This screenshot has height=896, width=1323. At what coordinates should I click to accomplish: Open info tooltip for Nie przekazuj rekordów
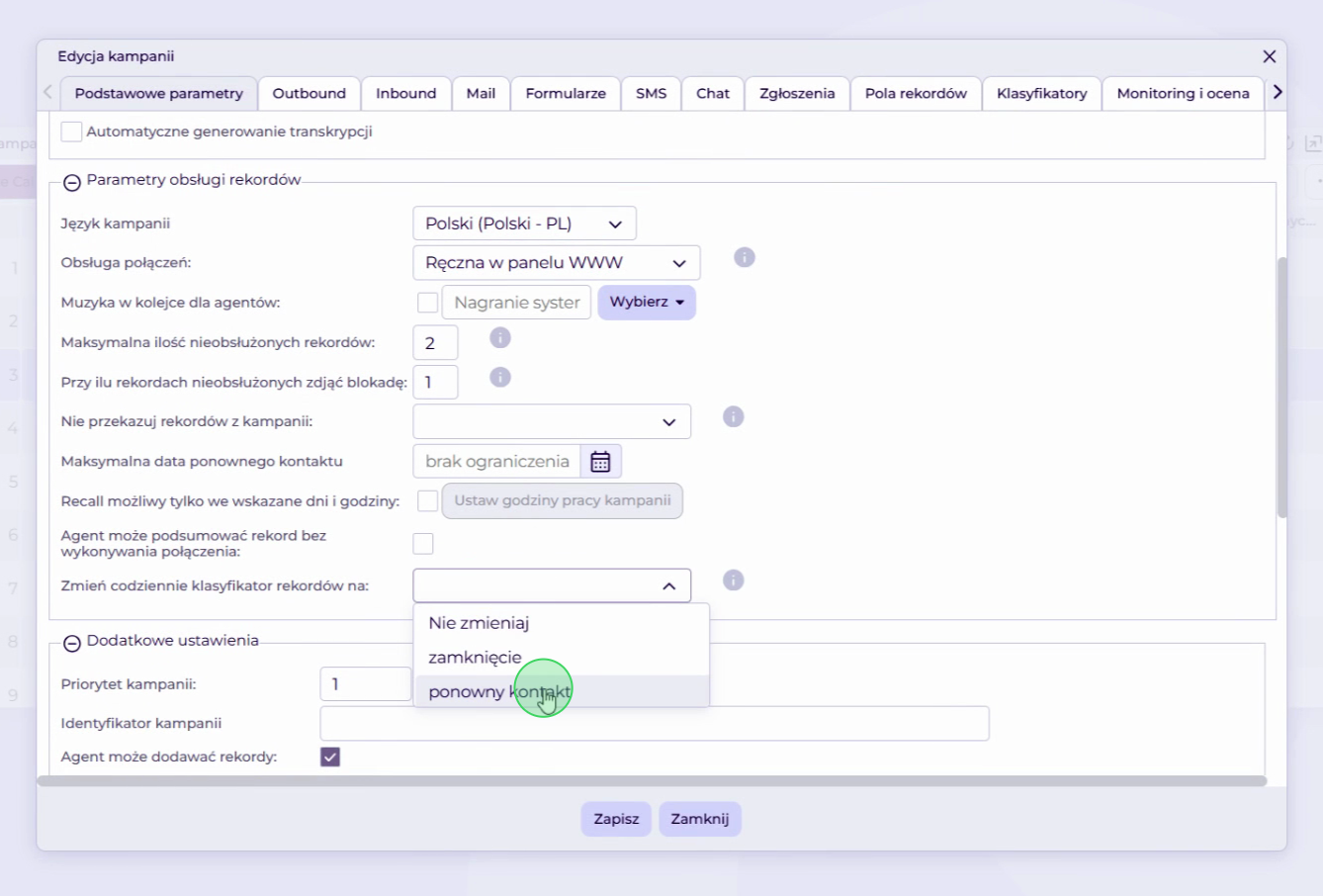[x=733, y=416]
